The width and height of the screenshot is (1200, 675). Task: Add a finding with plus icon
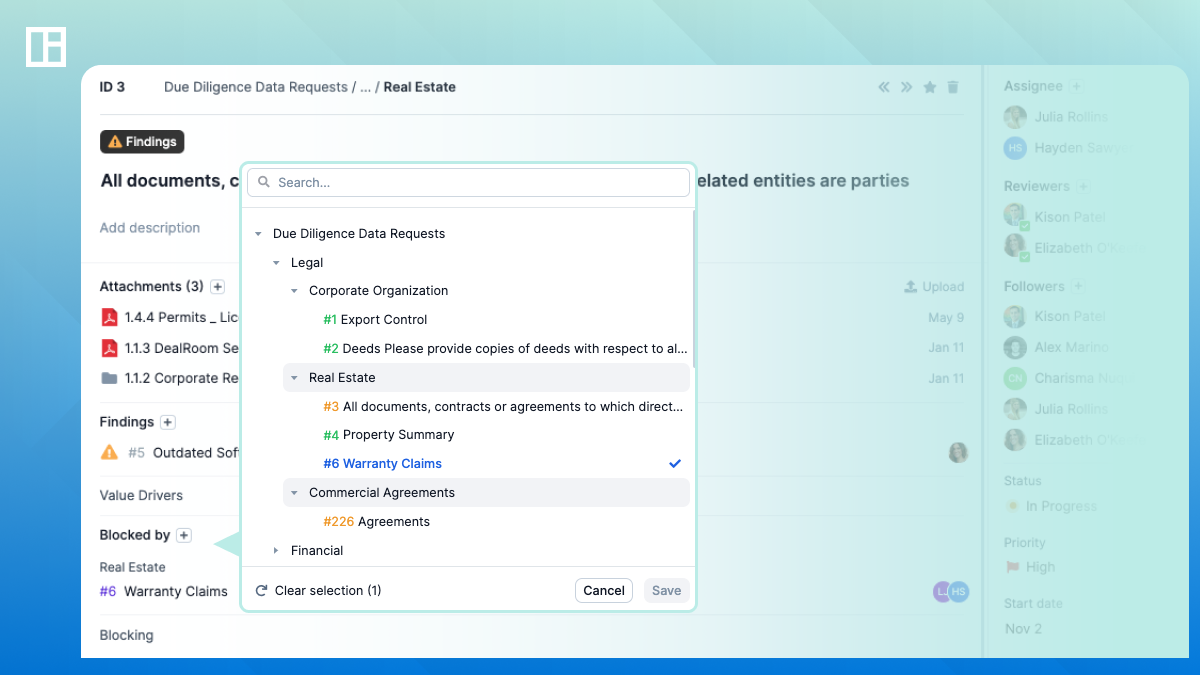pyautogui.click(x=168, y=422)
